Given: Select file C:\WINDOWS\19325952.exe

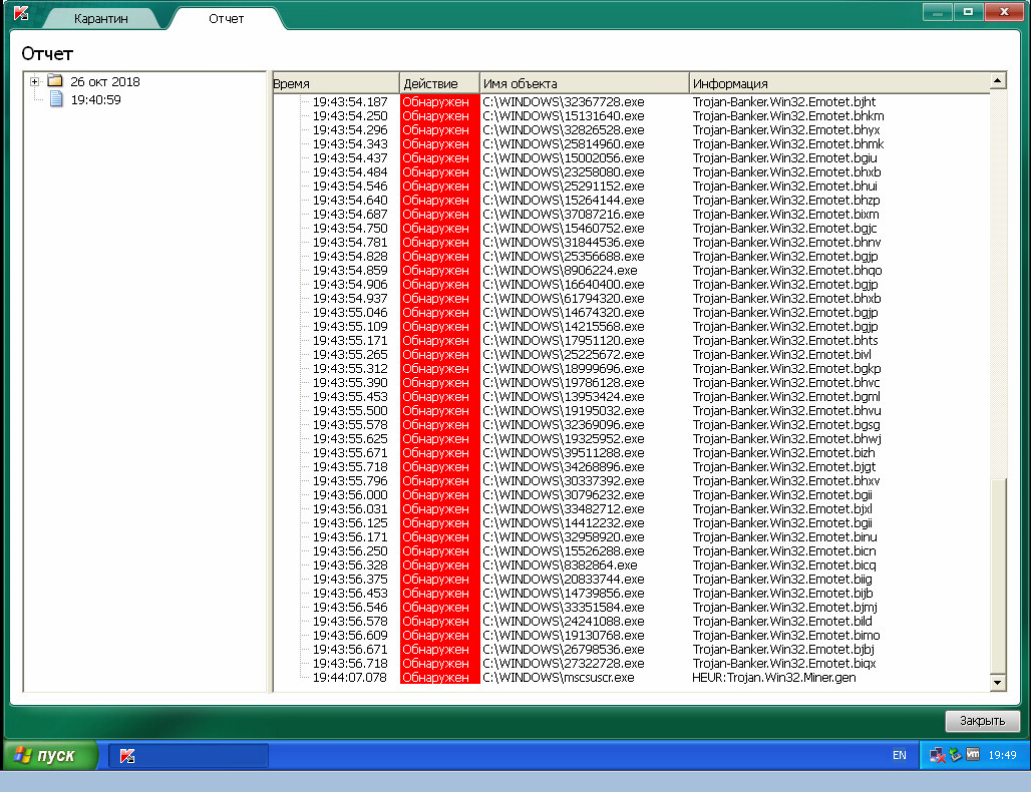Looking at the screenshot, I should 563,439.
